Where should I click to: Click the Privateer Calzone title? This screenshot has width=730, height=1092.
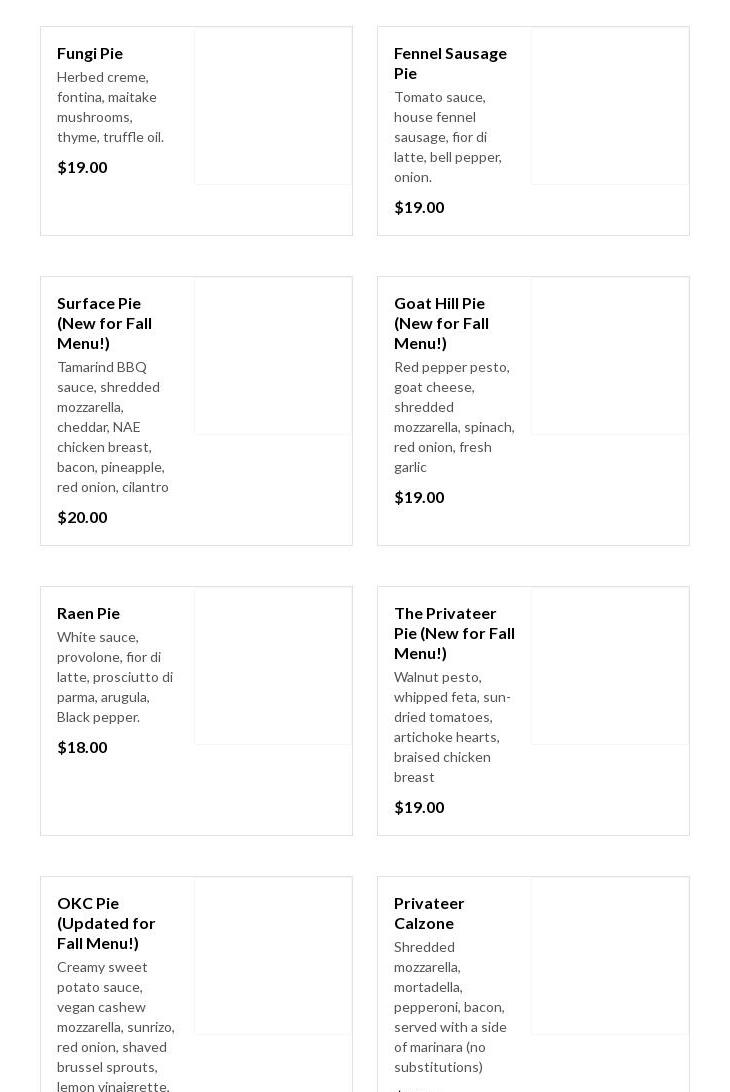click(429, 913)
